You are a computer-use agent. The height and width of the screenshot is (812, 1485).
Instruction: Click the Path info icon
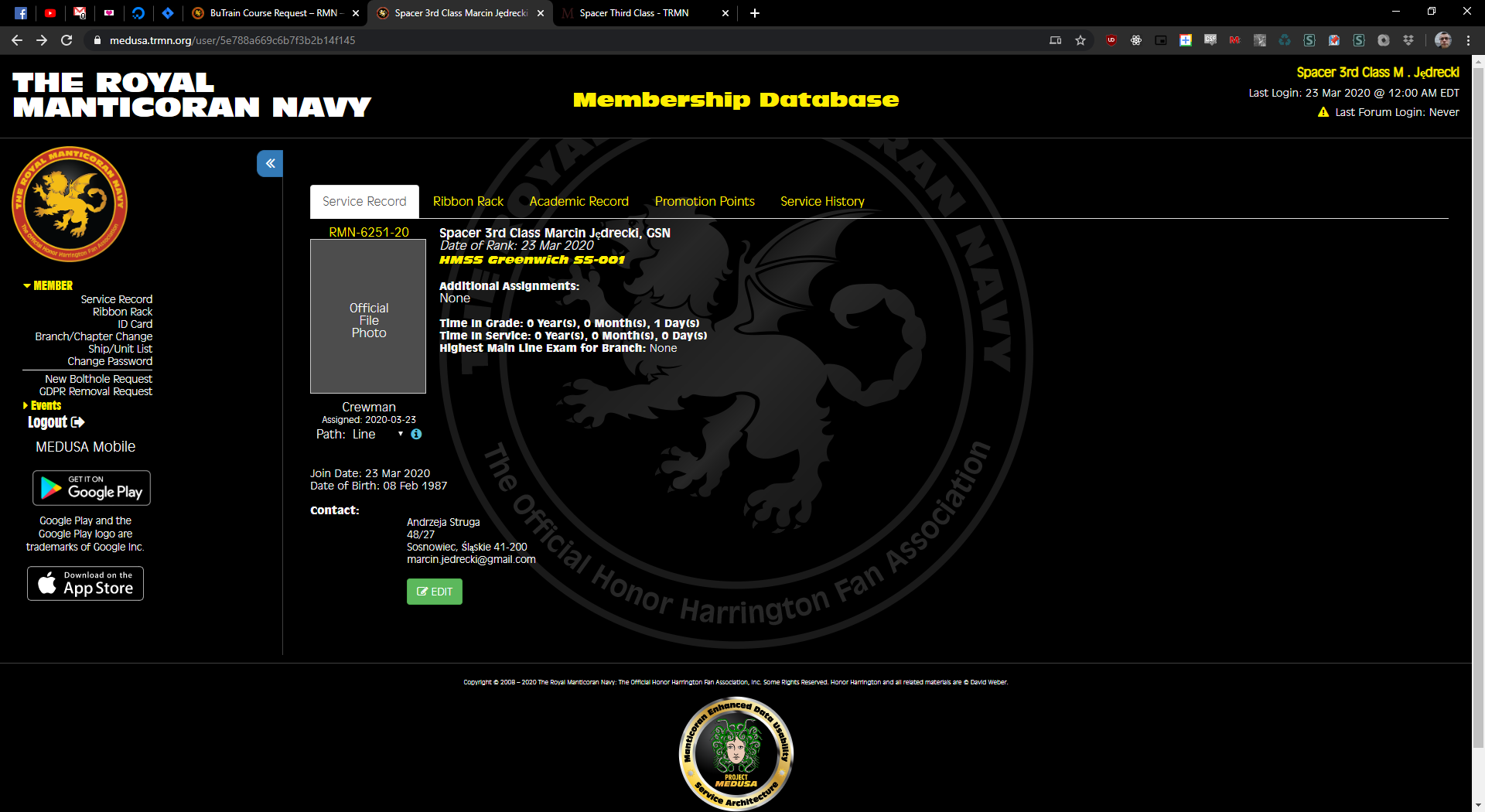(416, 435)
